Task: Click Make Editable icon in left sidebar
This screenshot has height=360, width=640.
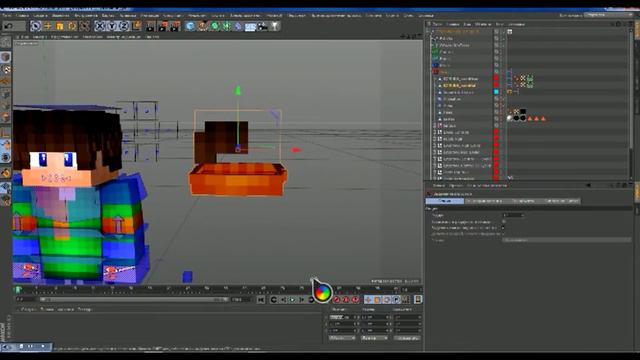Action: pos(5,42)
